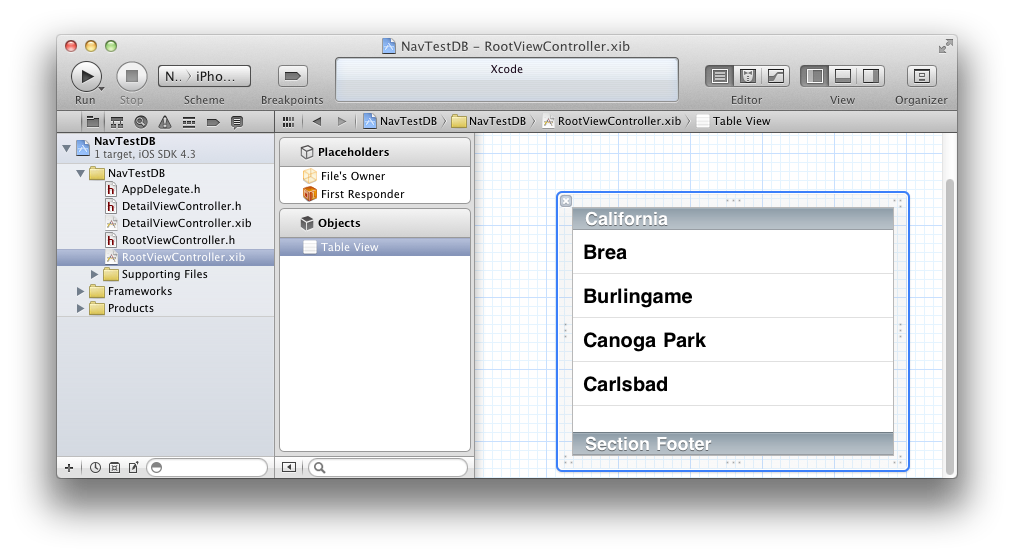Click Table View in the jump bar
This screenshot has height=557, width=1014.
[x=734, y=121]
